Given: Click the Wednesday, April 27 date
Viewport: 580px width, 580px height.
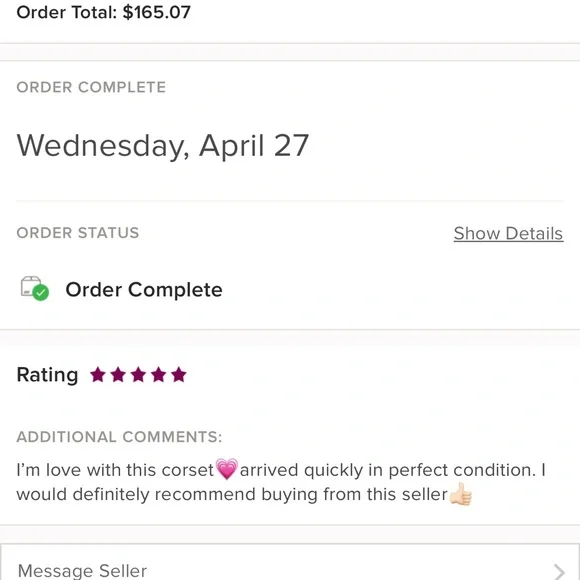Looking at the screenshot, I should (163, 146).
